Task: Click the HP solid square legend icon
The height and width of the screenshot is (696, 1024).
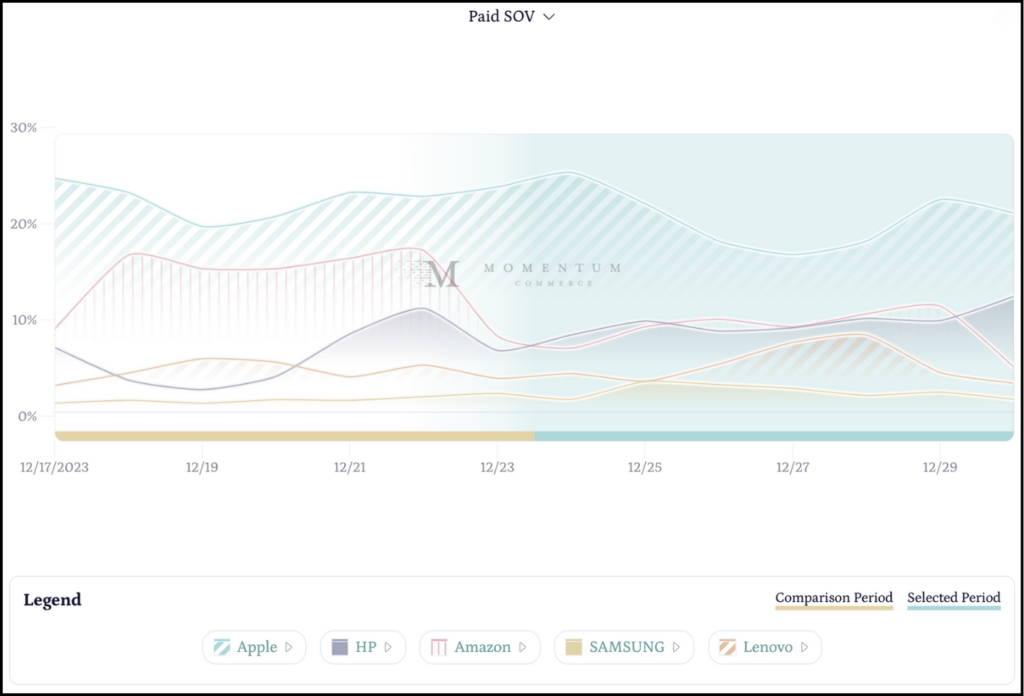Action: (340, 647)
